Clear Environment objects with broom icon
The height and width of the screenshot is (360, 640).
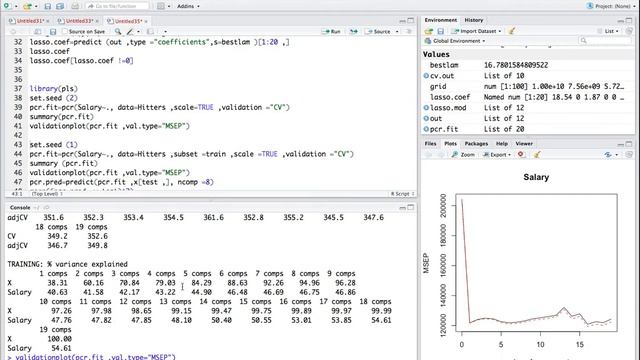(511, 31)
